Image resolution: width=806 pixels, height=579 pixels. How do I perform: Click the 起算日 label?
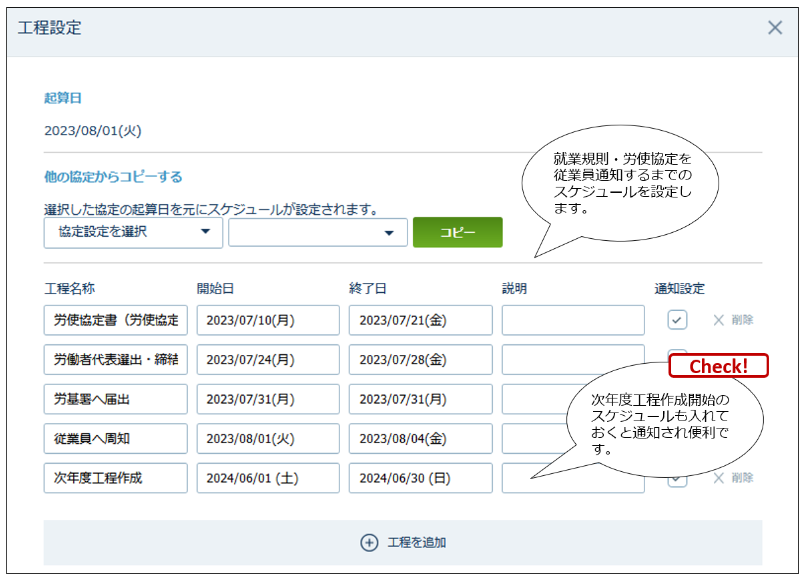tap(63, 98)
